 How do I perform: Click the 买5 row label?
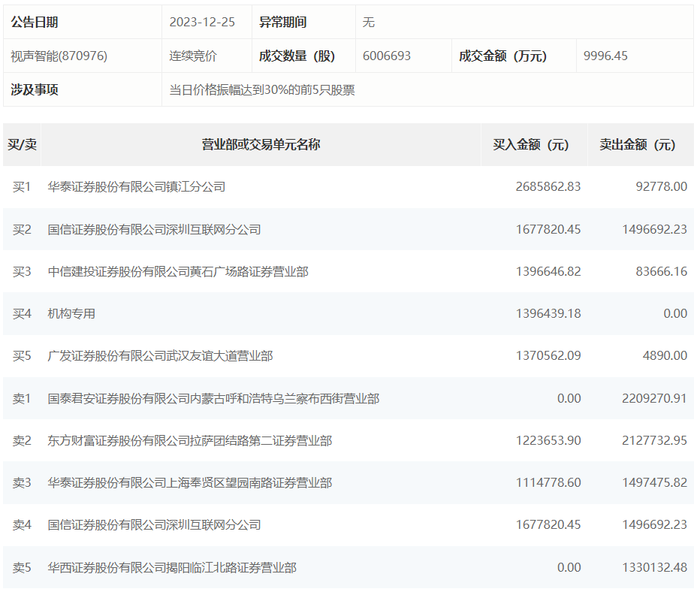pyautogui.click(x=21, y=356)
